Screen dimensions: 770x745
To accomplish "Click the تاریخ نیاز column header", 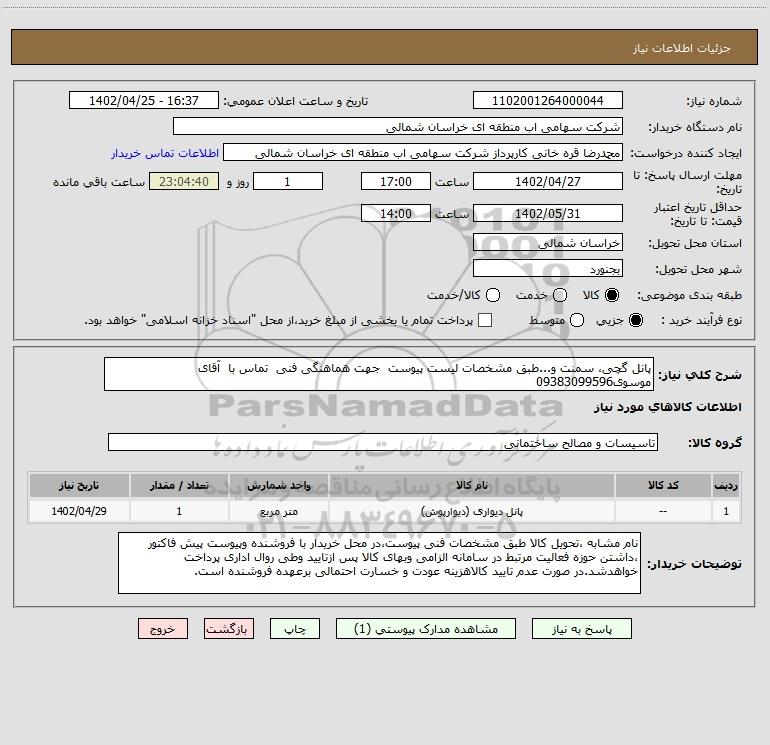I will (79, 486).
